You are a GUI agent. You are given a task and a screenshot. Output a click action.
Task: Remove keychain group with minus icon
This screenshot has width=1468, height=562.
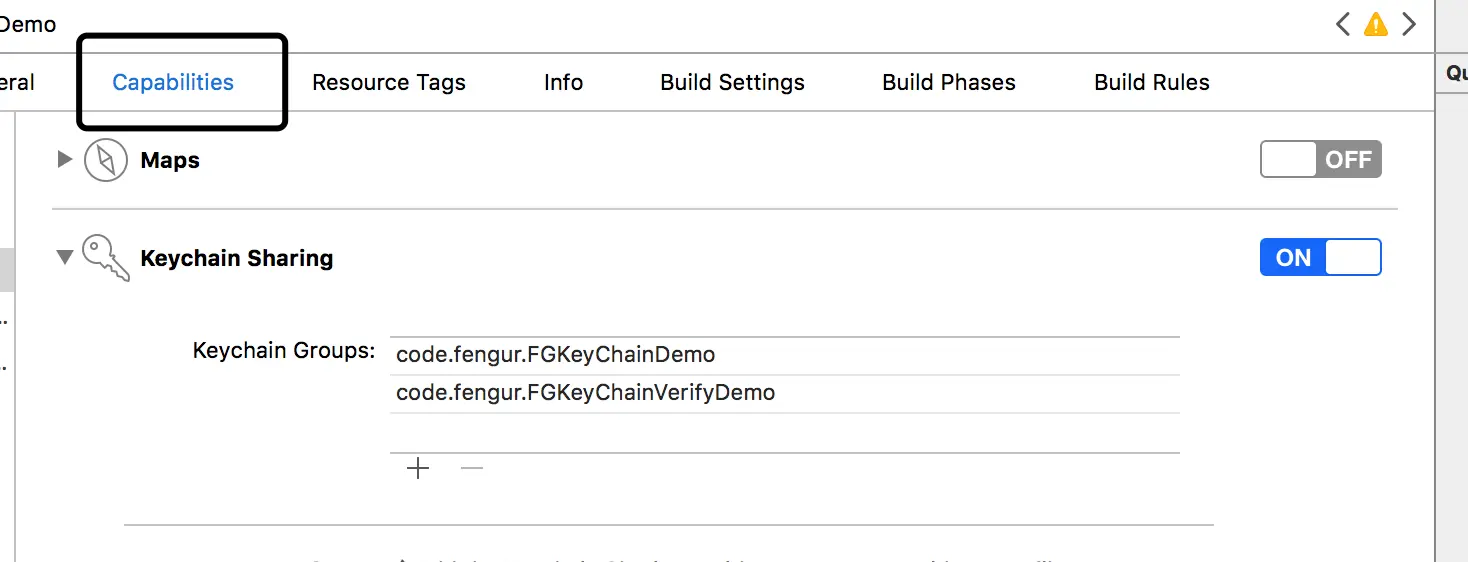[x=472, y=468]
